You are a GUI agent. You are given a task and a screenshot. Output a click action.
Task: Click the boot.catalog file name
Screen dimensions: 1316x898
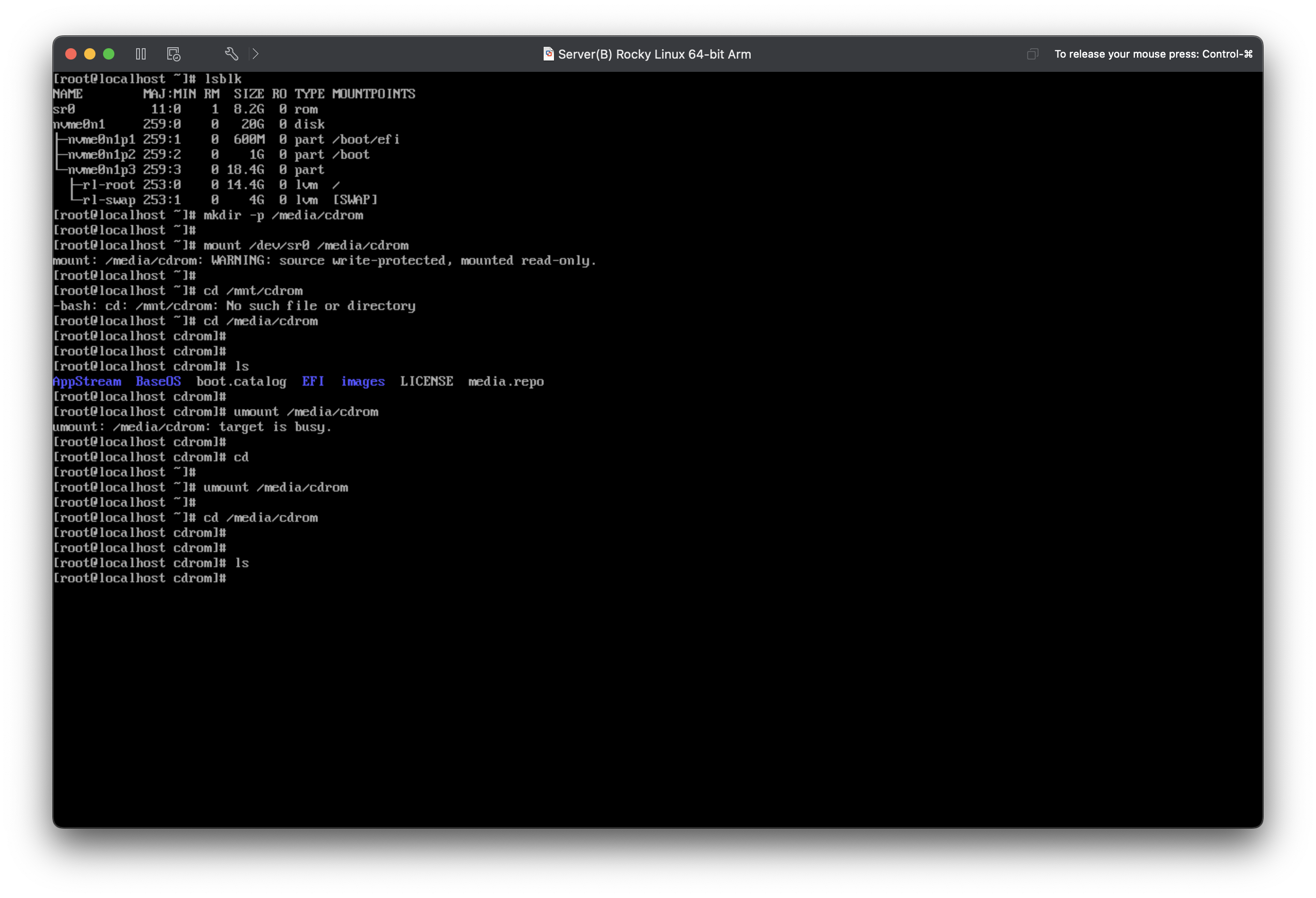[x=241, y=381]
